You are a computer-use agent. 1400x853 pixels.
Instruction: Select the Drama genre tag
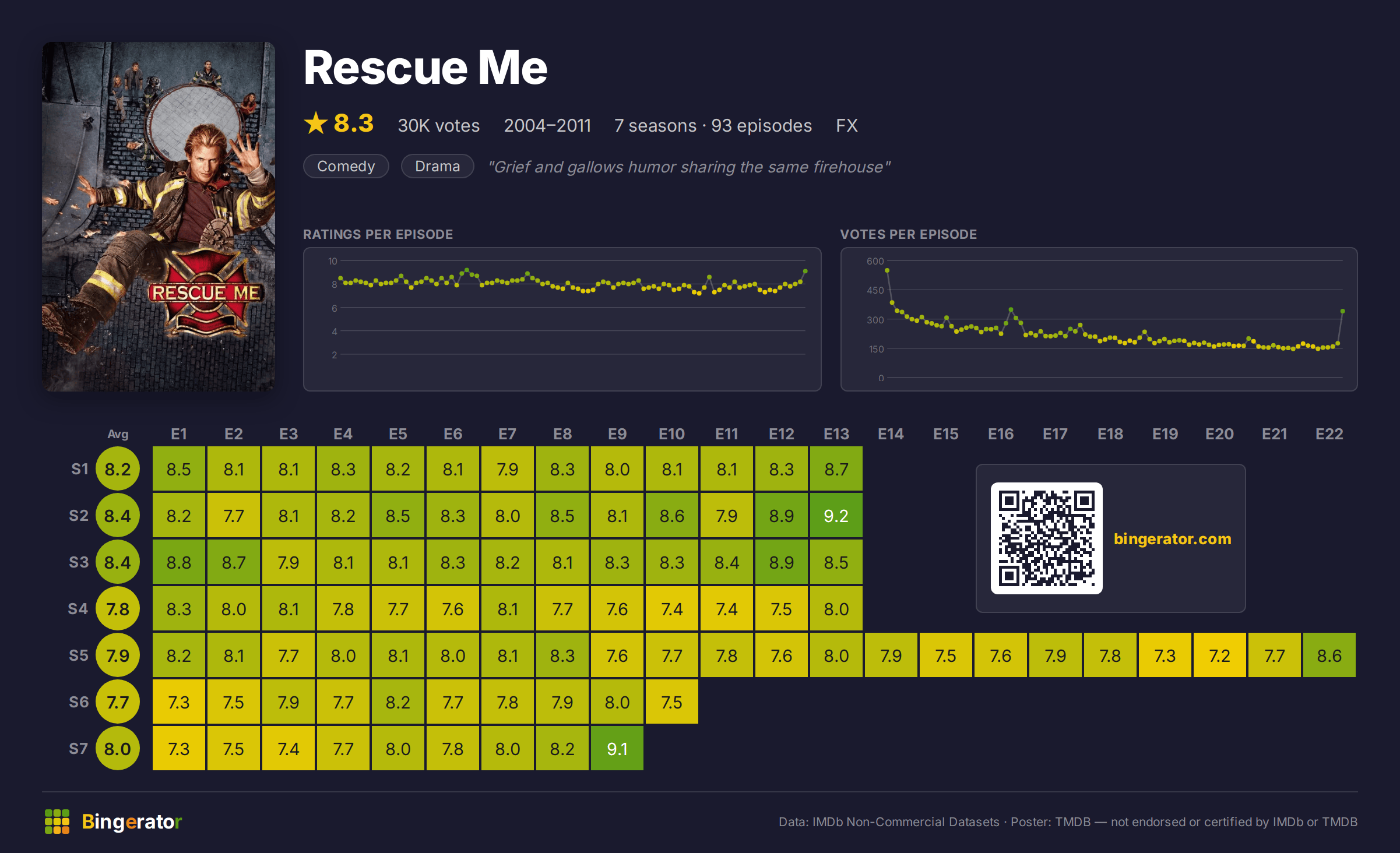[x=438, y=166]
